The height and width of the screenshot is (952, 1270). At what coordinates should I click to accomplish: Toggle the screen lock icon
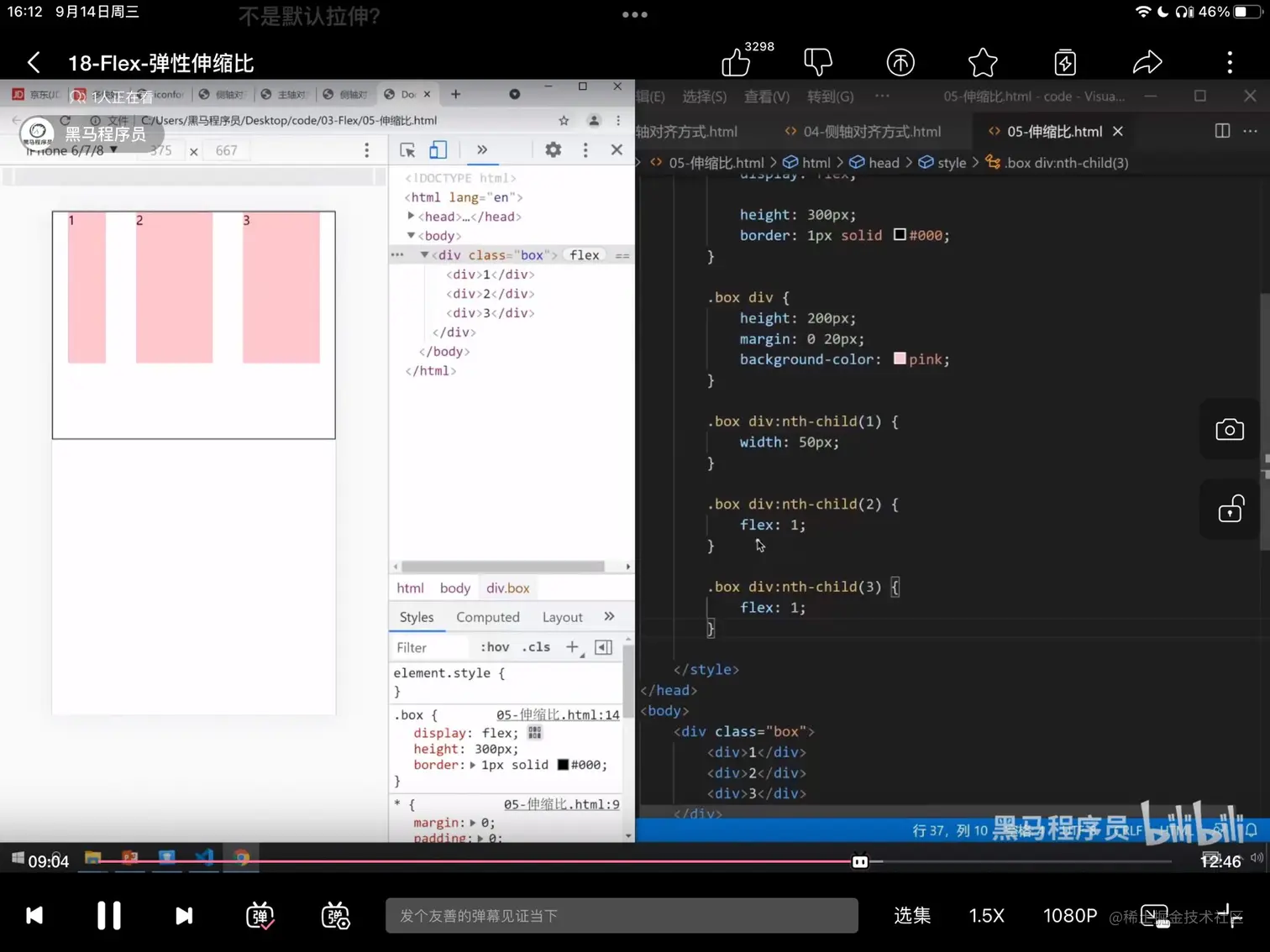(x=1230, y=509)
